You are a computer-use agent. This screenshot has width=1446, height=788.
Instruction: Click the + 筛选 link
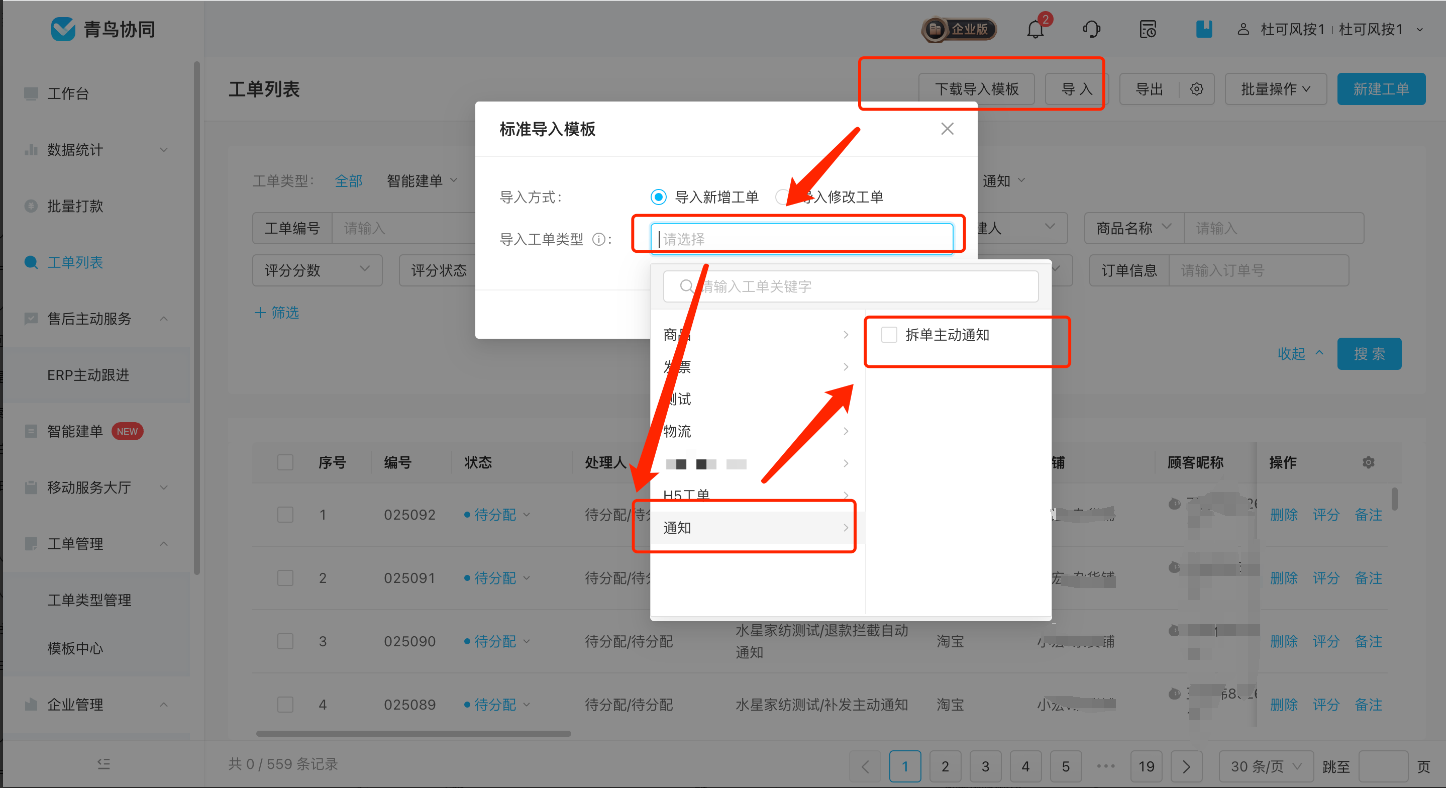[277, 313]
